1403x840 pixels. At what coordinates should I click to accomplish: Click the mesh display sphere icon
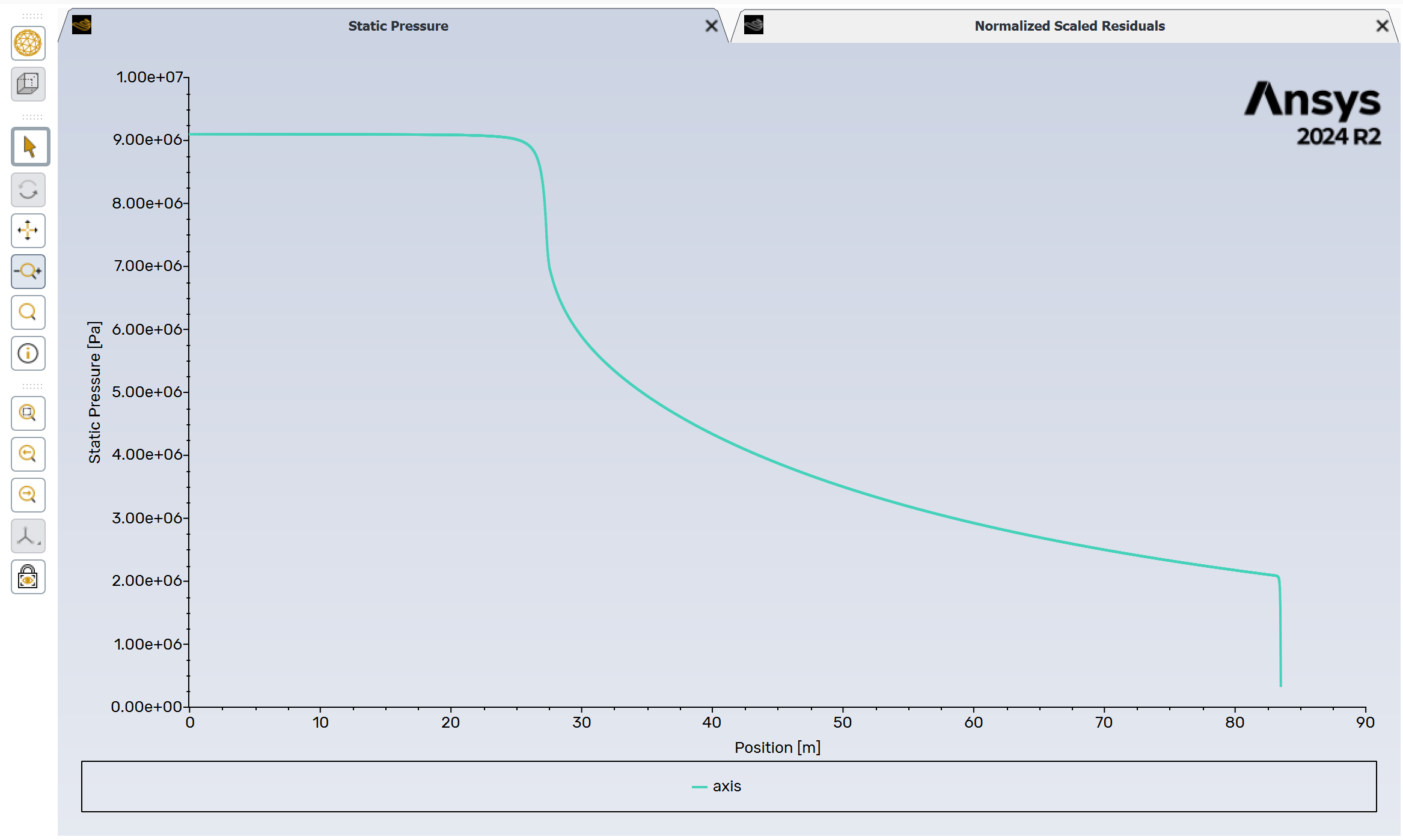(28, 43)
